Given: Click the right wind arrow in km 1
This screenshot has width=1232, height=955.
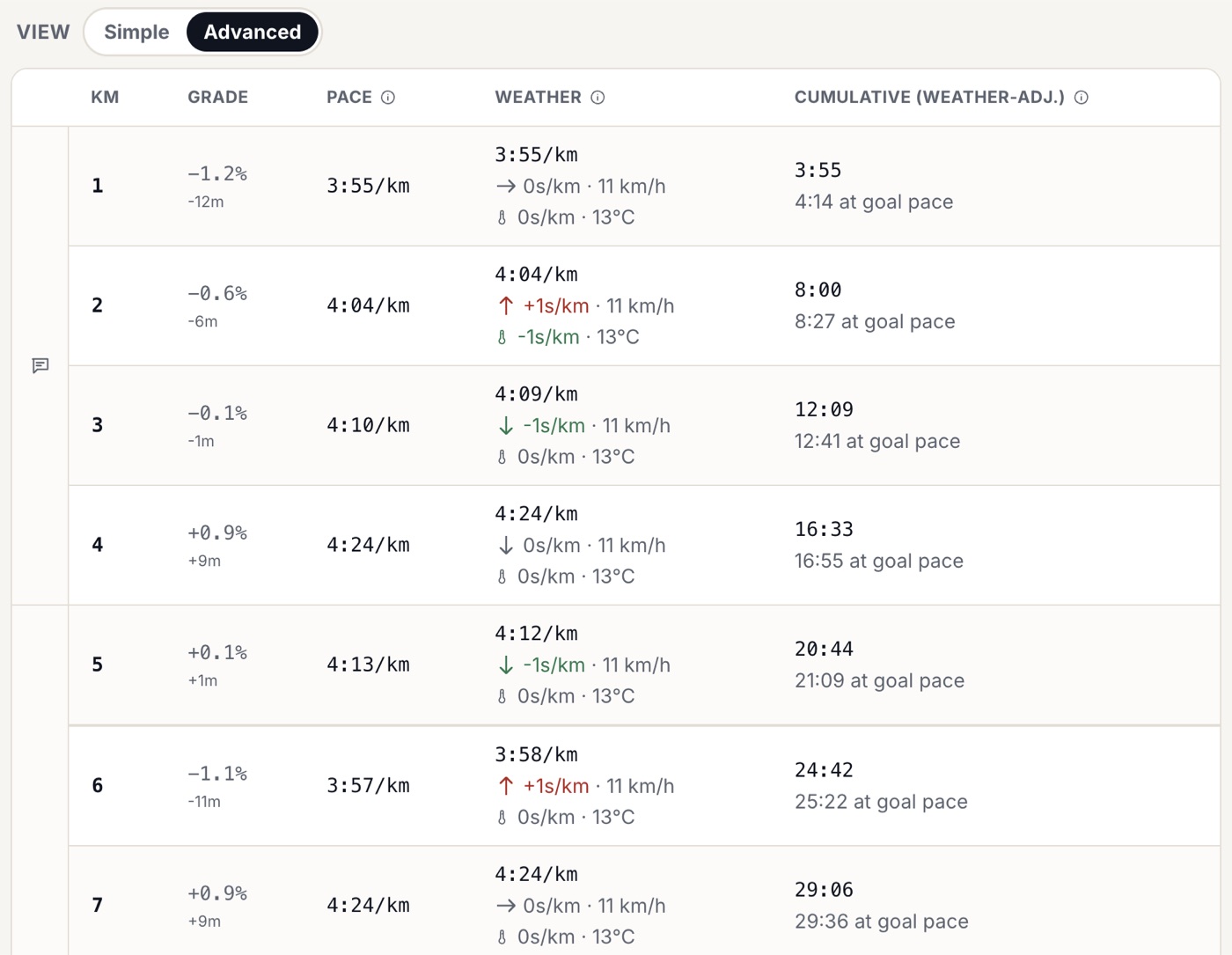Looking at the screenshot, I should pos(506,187).
